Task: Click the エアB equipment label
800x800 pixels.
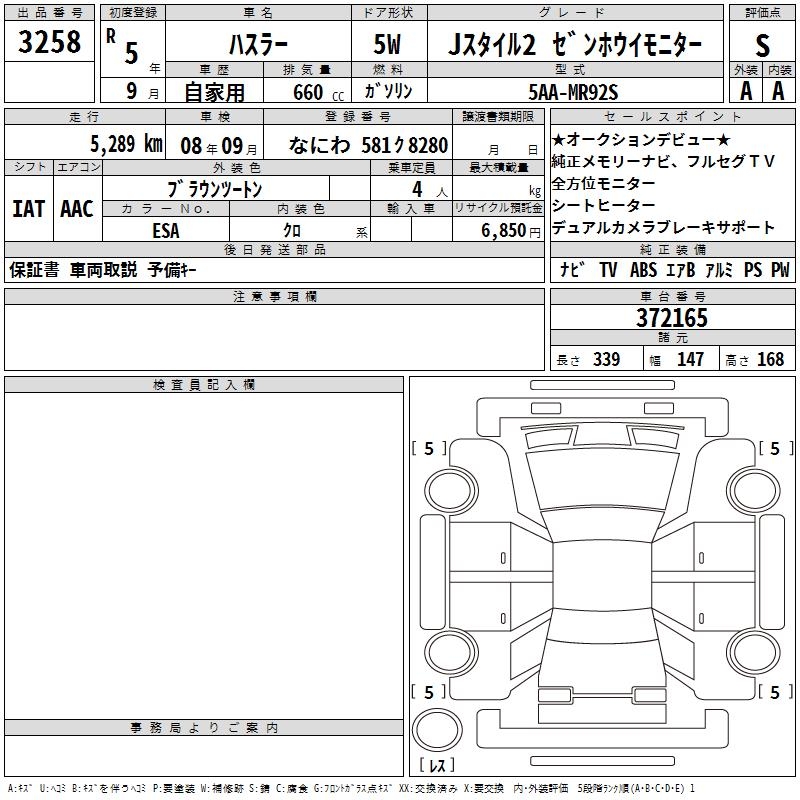Action: pos(681,270)
